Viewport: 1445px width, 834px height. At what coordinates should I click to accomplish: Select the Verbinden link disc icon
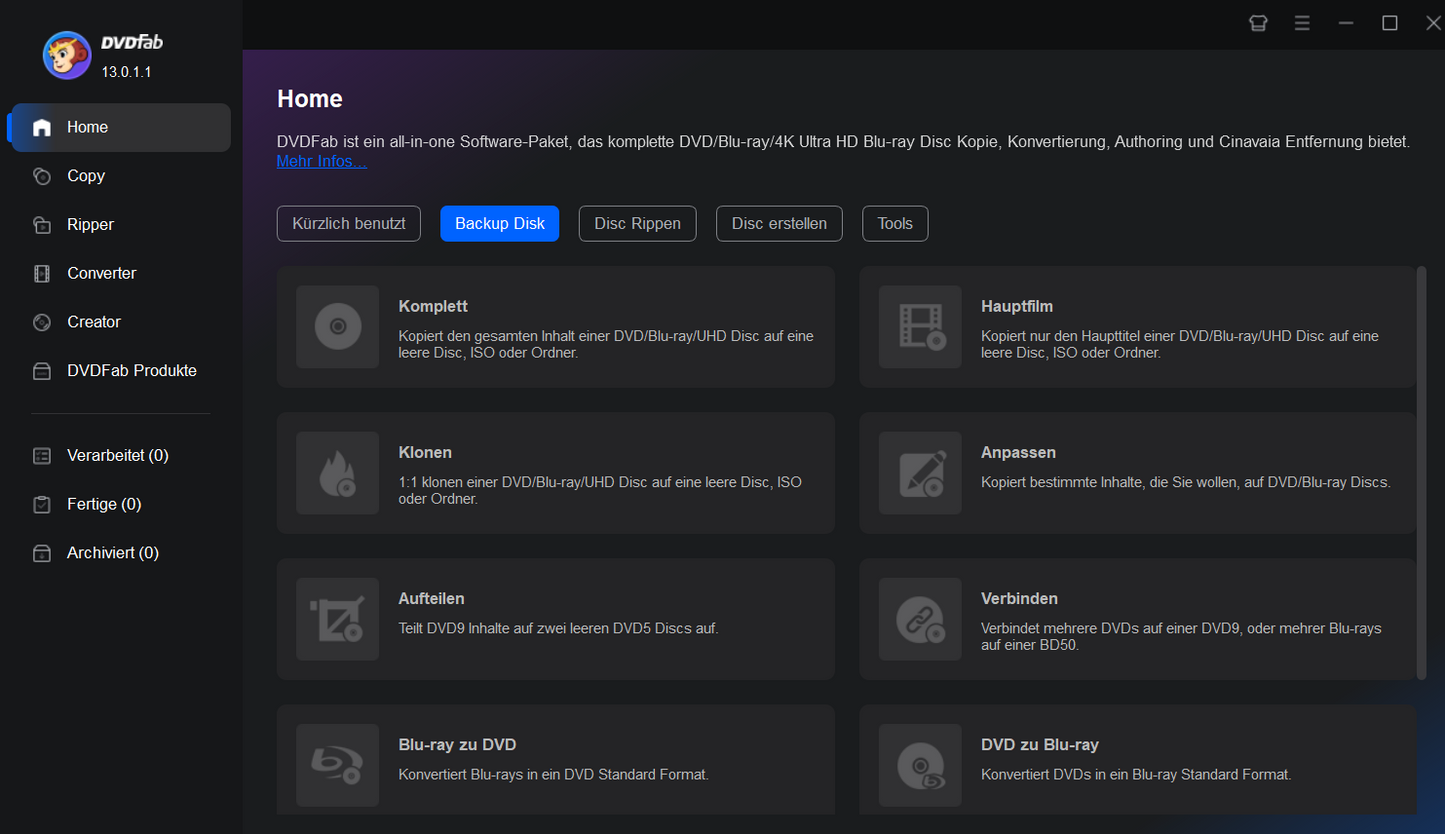(919, 619)
